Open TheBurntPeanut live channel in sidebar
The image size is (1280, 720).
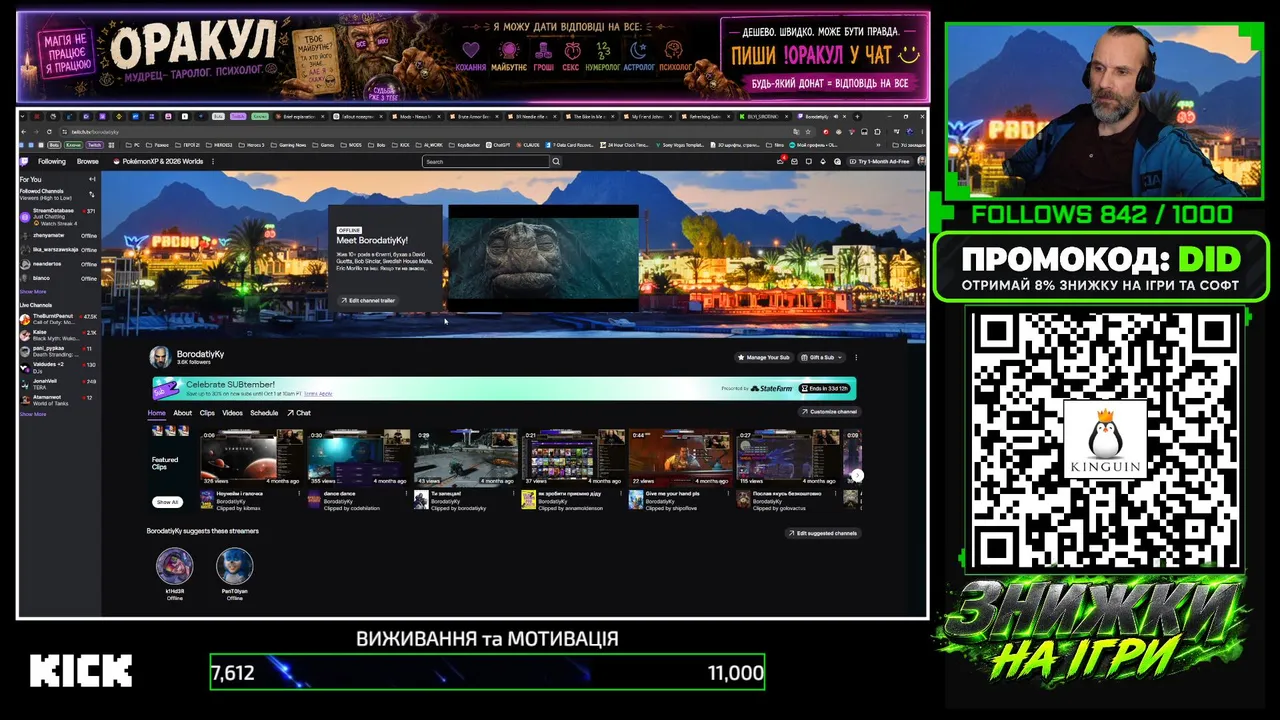[x=58, y=319]
